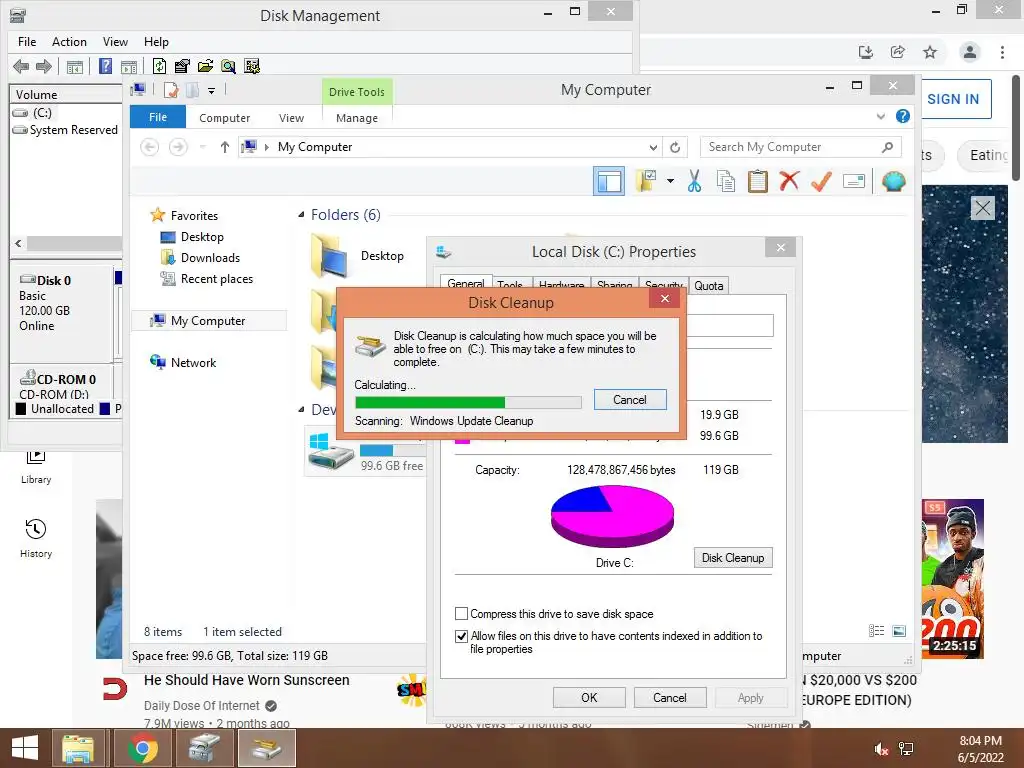The height and width of the screenshot is (768, 1024).
Task: Click the browser install download icon
Action: 866,52
